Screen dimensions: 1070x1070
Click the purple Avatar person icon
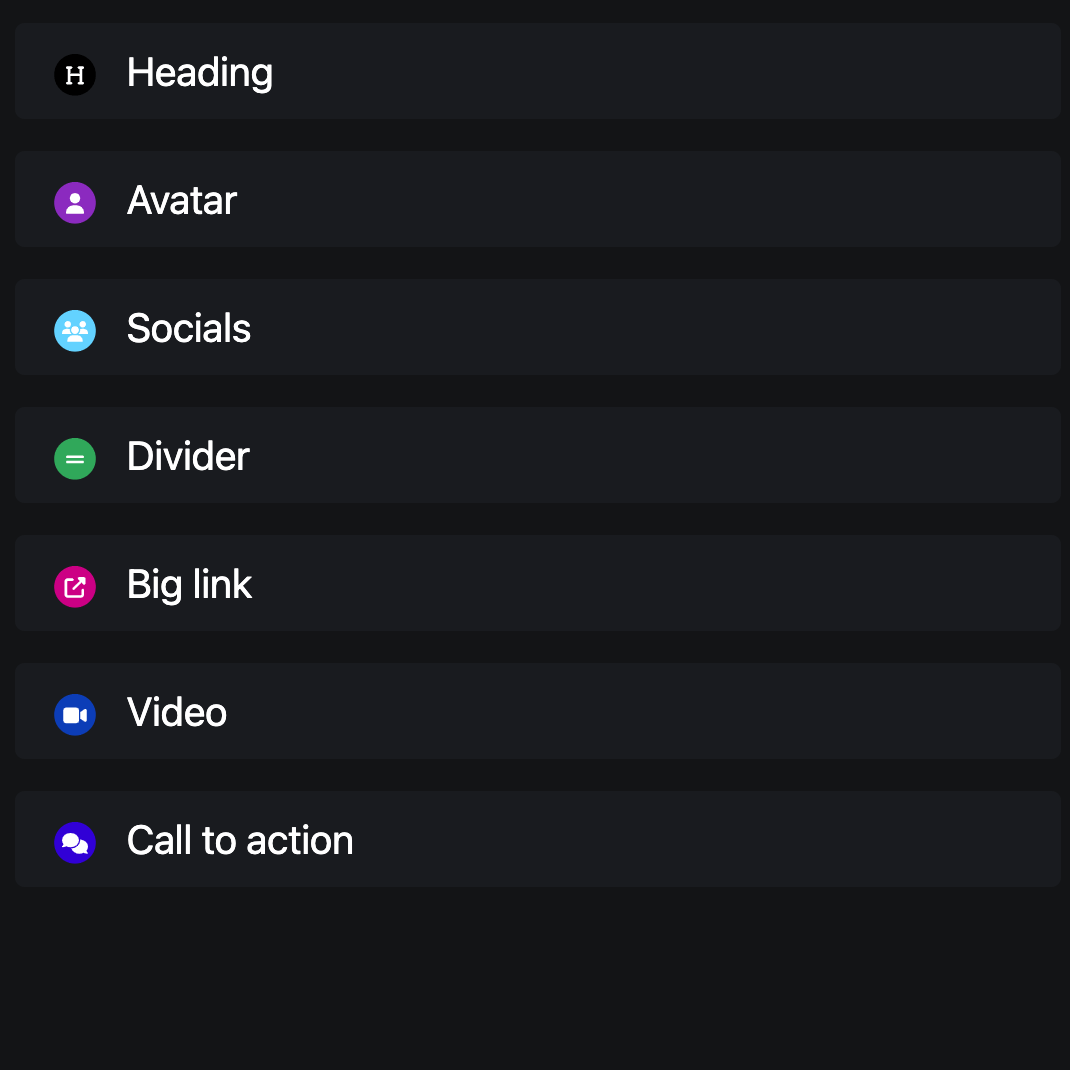click(x=75, y=202)
